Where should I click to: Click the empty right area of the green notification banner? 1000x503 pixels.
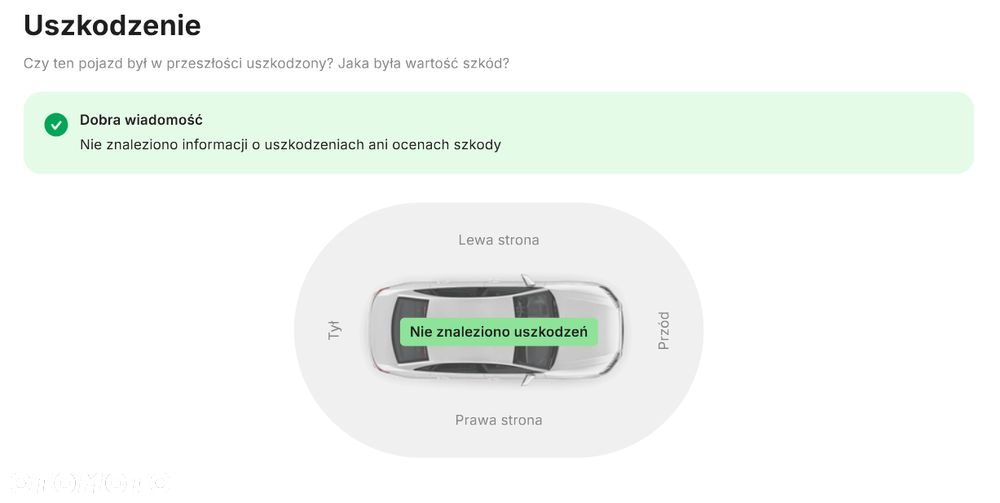point(800,133)
